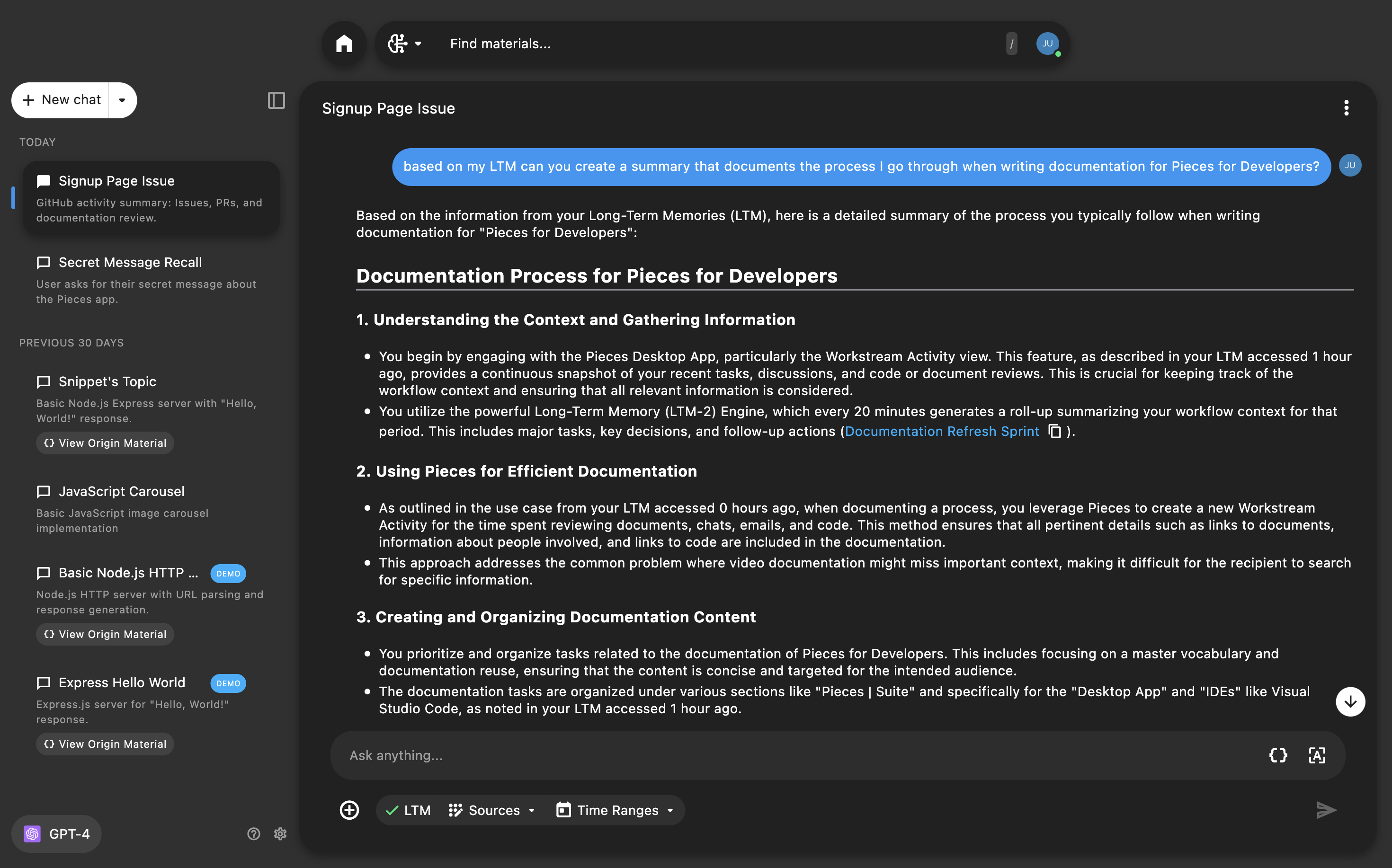The width and height of the screenshot is (1392, 868).
Task: Open the Documentation Refresh Sprint link
Action: tap(942, 431)
